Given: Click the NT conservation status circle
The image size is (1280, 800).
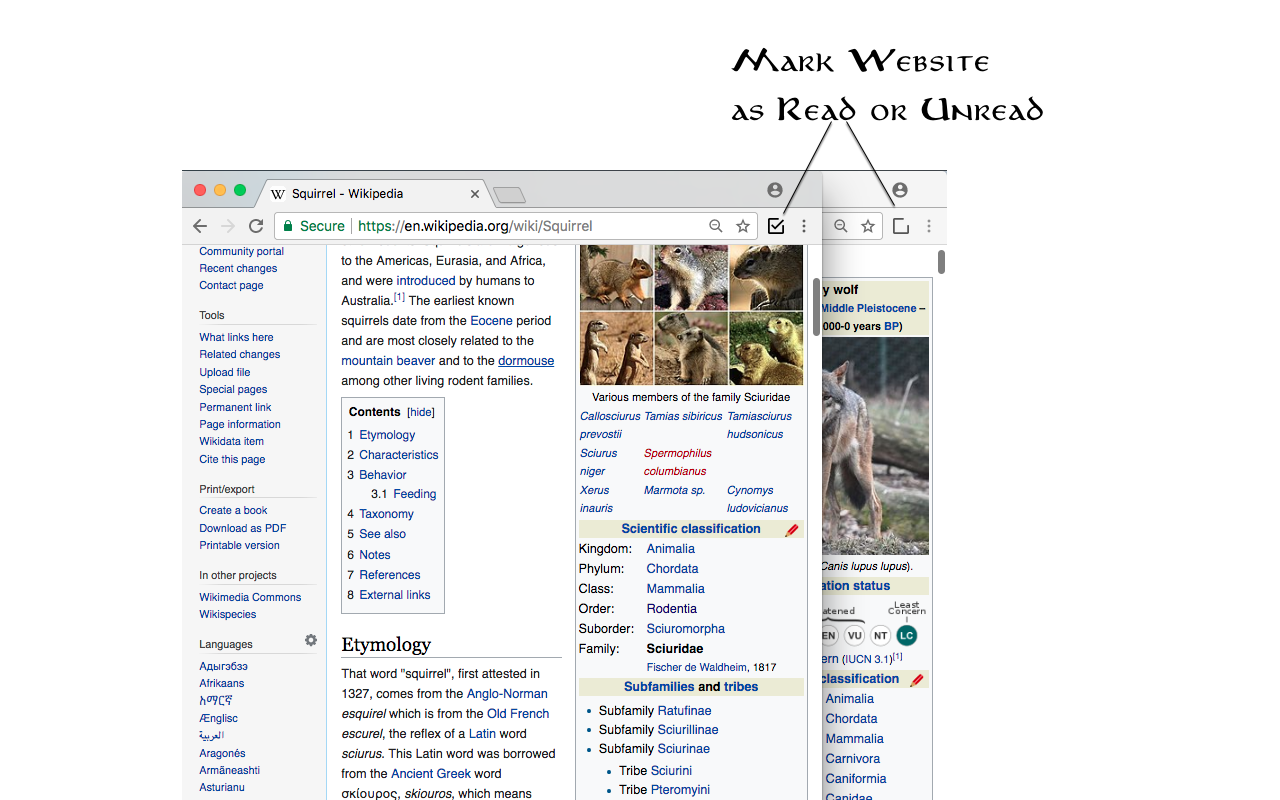Looking at the screenshot, I should pyautogui.click(x=880, y=635).
